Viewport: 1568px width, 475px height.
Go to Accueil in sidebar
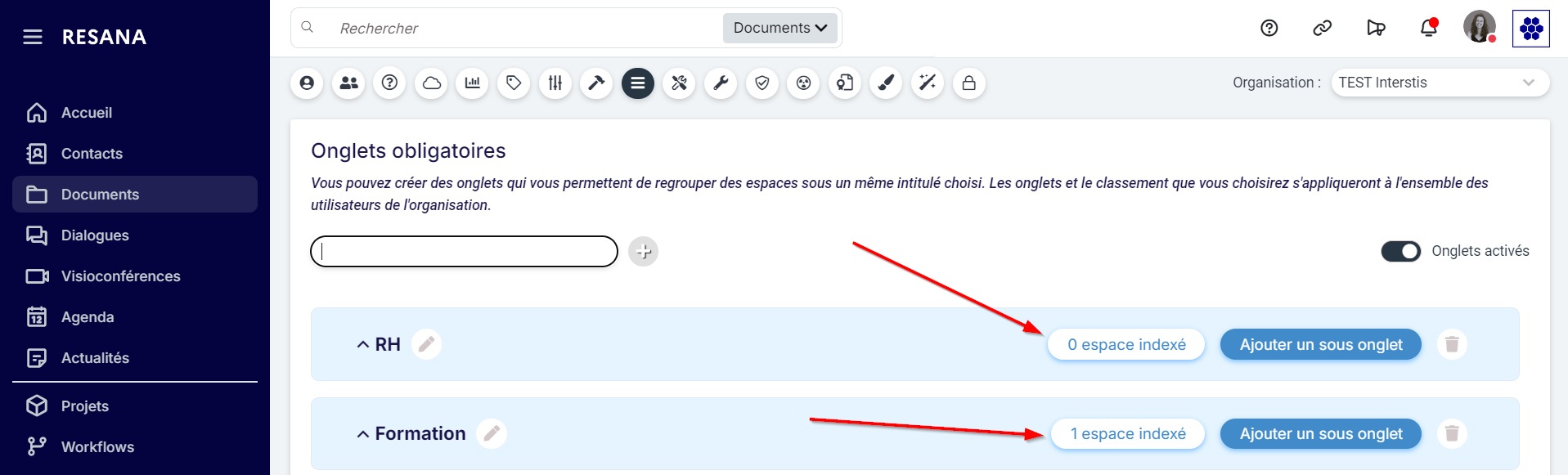135,113
